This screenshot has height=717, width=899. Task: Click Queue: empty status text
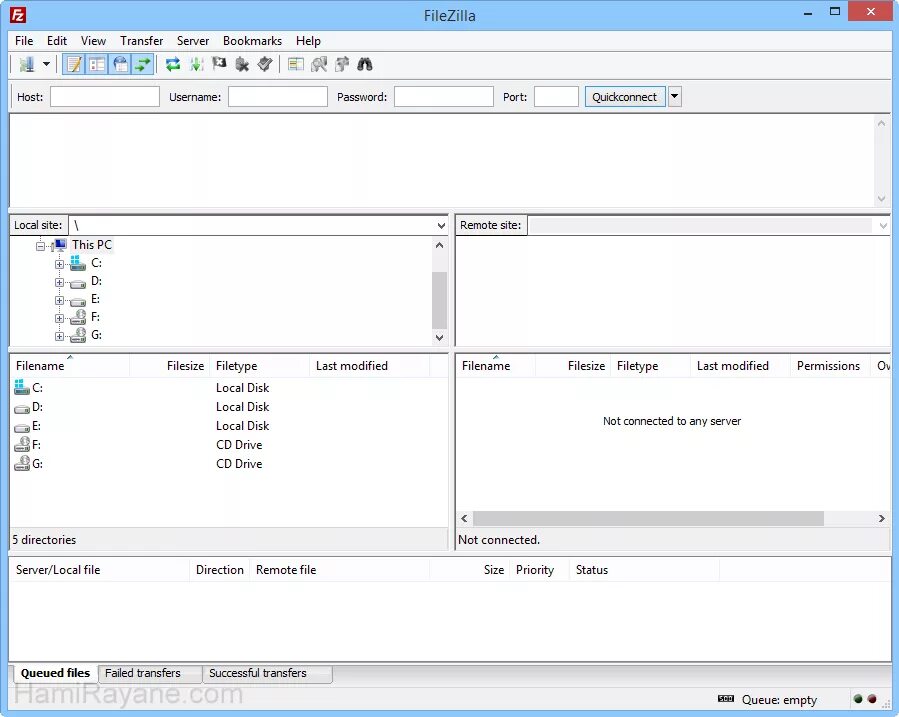[779, 700]
